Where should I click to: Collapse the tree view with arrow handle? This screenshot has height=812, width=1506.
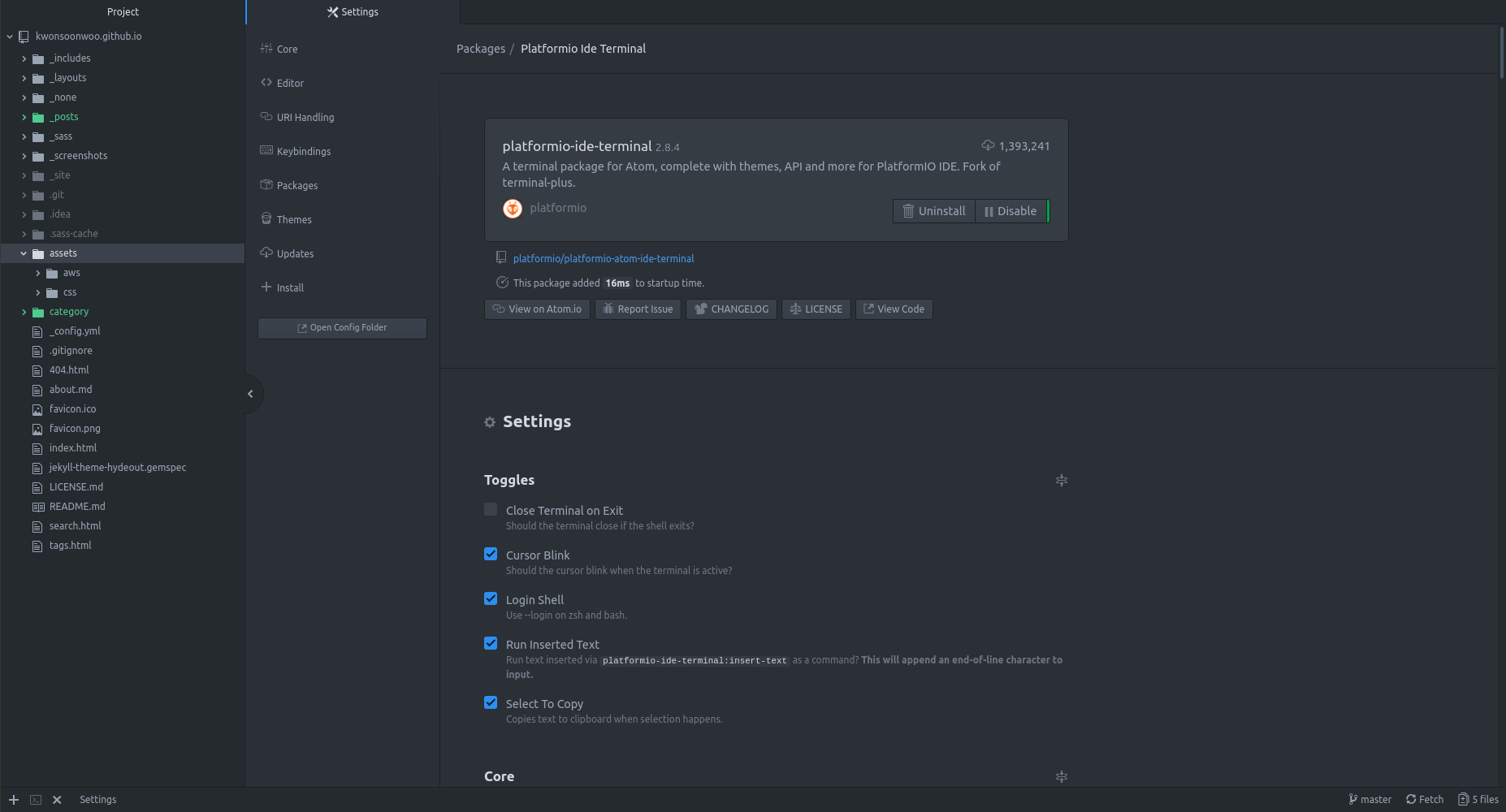pyautogui.click(x=250, y=394)
